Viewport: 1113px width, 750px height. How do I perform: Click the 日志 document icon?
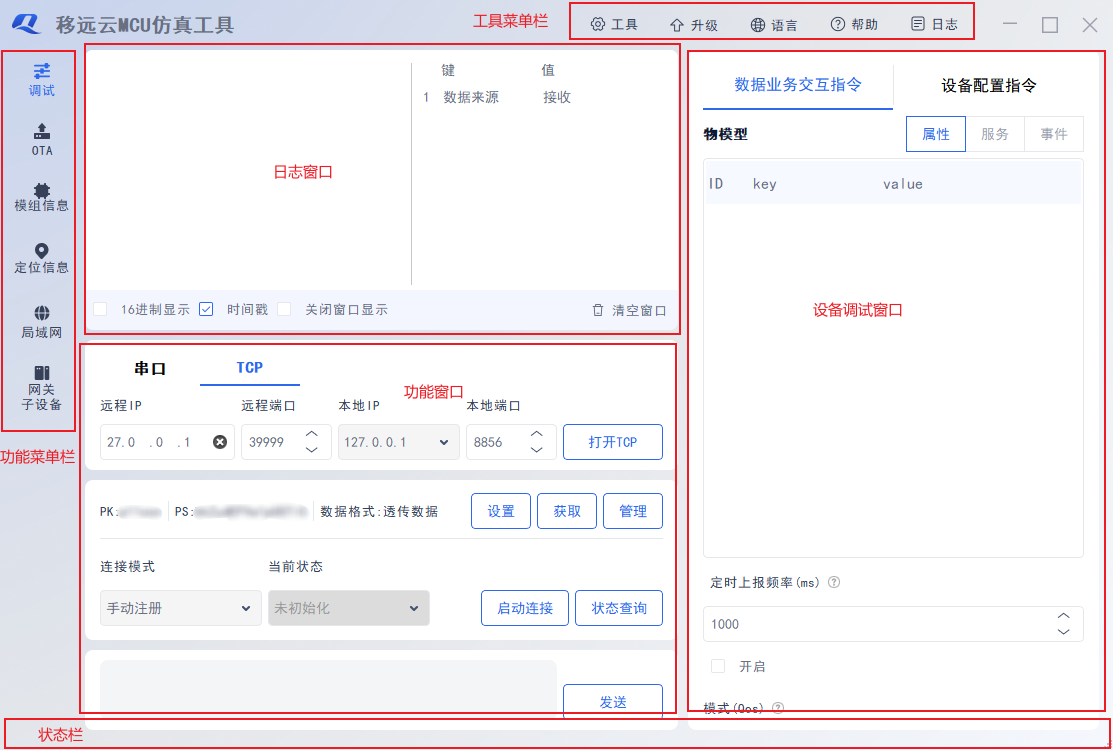(x=918, y=24)
